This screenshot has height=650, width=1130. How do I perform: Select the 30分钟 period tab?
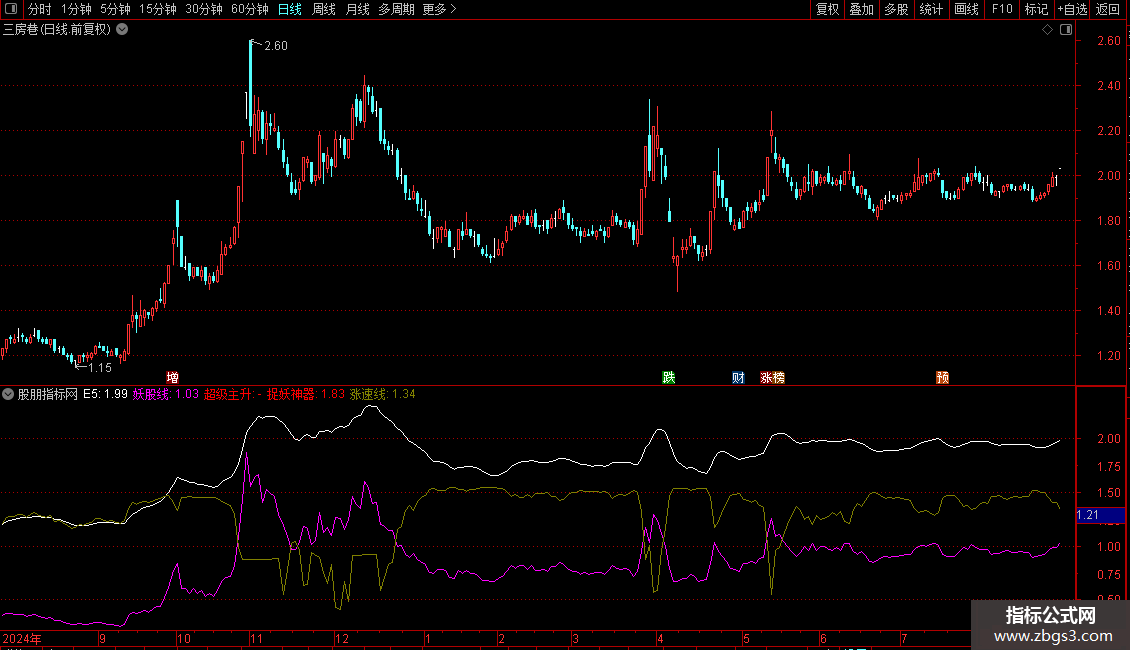[204, 9]
